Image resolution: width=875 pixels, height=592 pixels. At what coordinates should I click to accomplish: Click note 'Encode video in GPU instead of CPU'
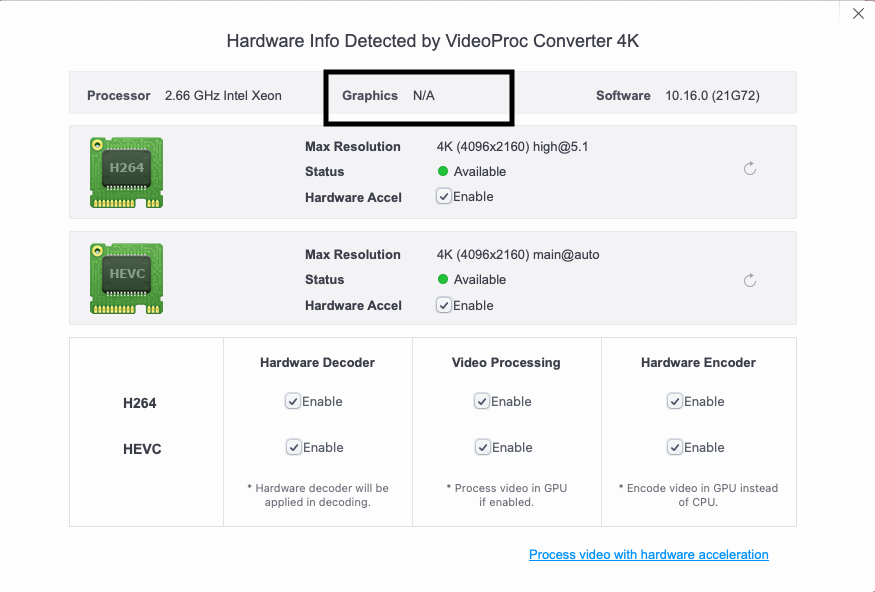[x=698, y=495]
